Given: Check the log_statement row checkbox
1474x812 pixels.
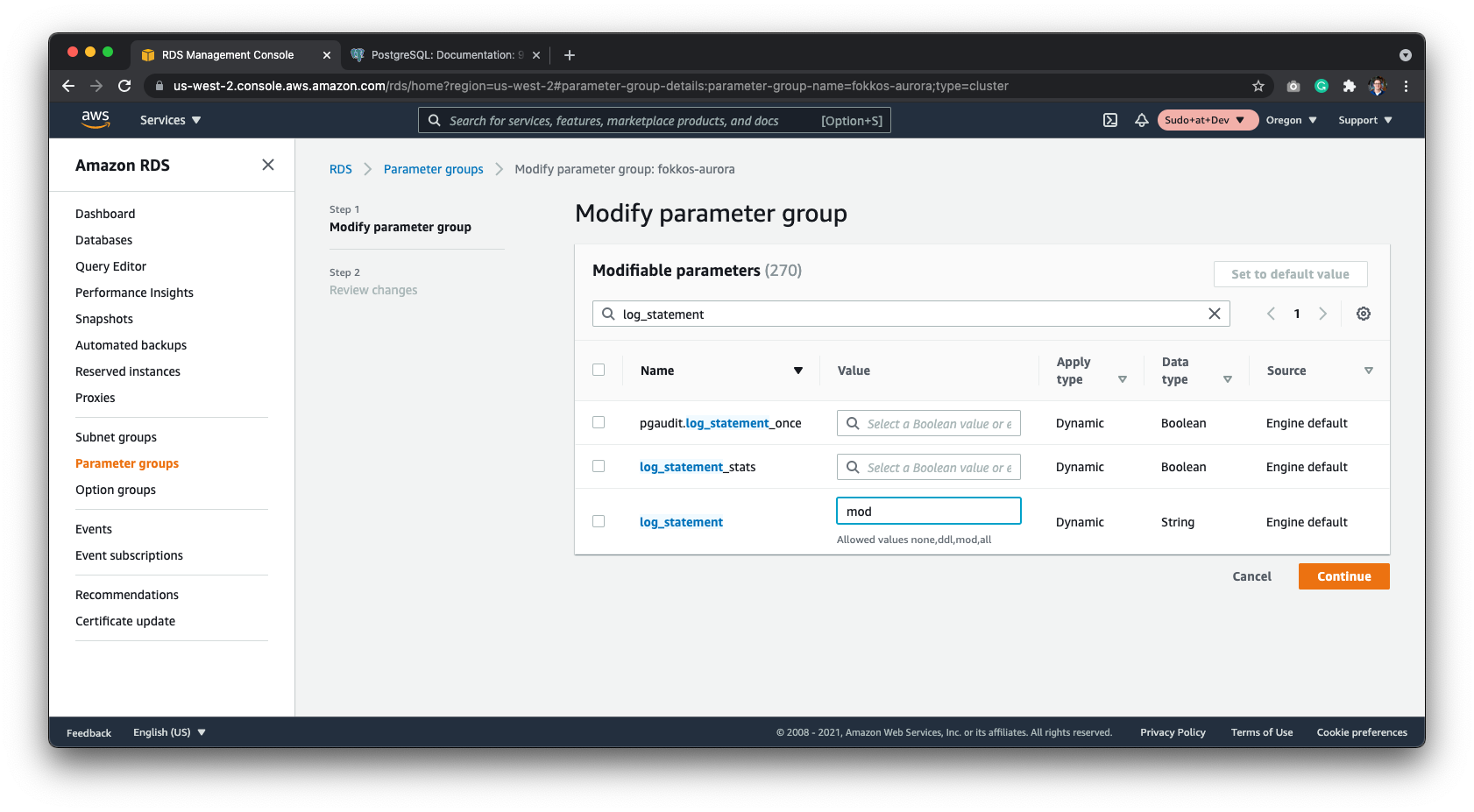Looking at the screenshot, I should (599, 521).
